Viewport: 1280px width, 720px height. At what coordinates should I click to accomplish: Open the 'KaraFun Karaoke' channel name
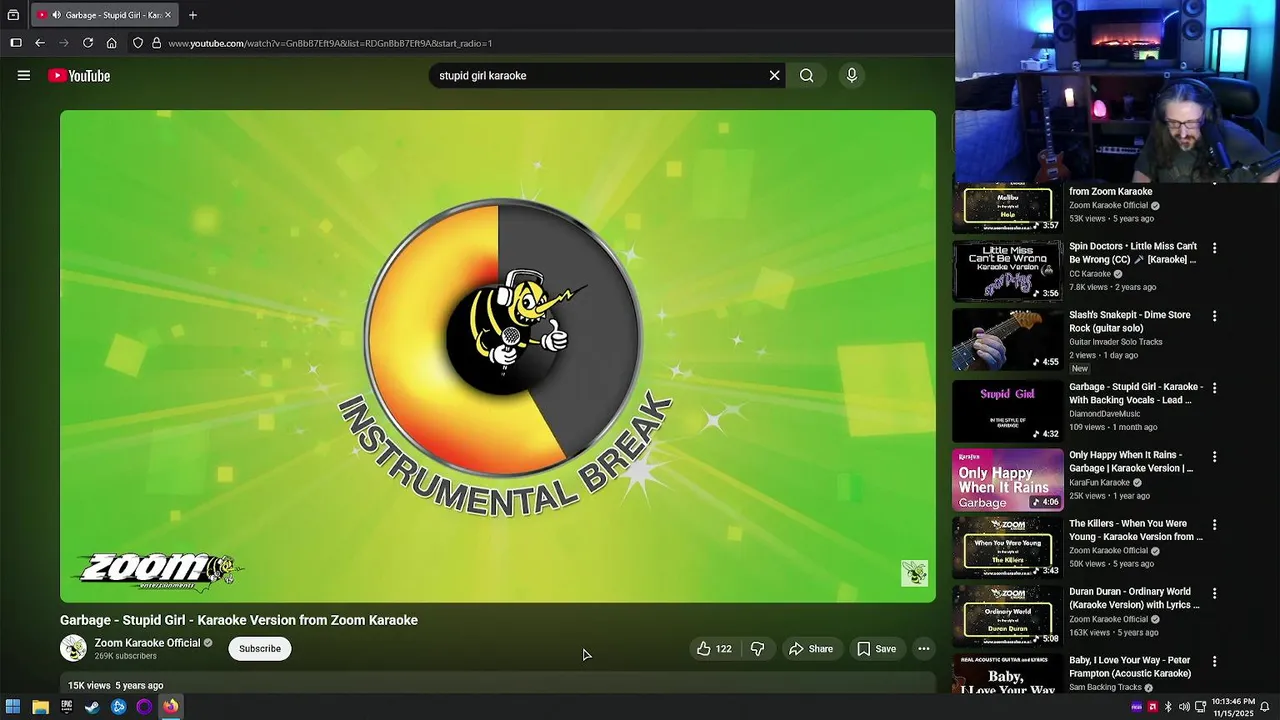tap(1099, 482)
